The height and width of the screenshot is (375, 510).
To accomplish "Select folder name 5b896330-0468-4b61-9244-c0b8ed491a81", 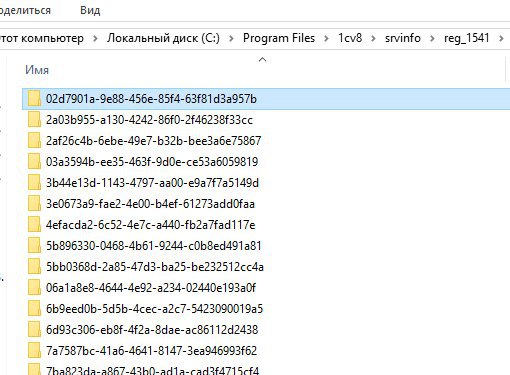I will pos(154,246).
